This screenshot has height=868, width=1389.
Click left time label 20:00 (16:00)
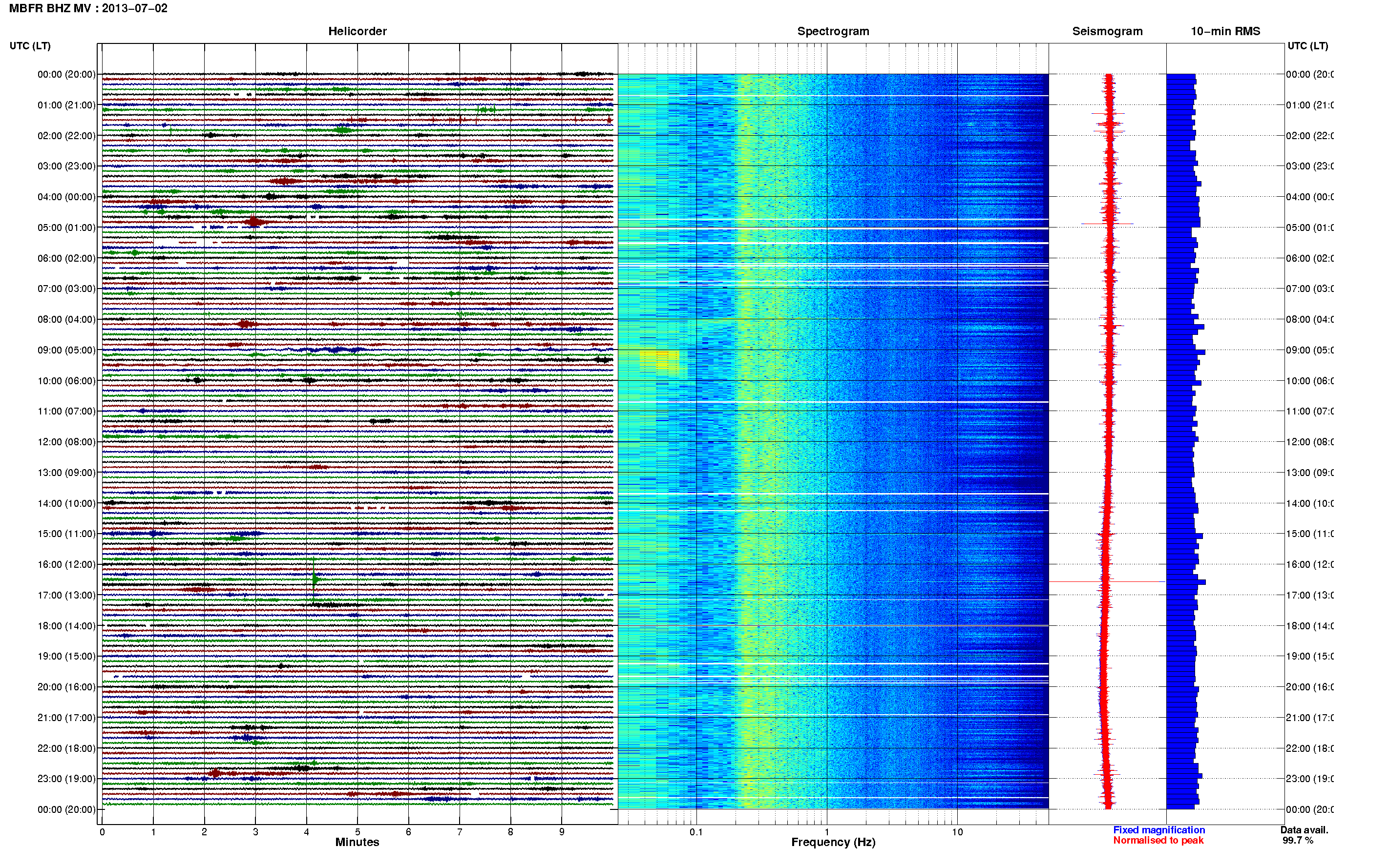66,687
